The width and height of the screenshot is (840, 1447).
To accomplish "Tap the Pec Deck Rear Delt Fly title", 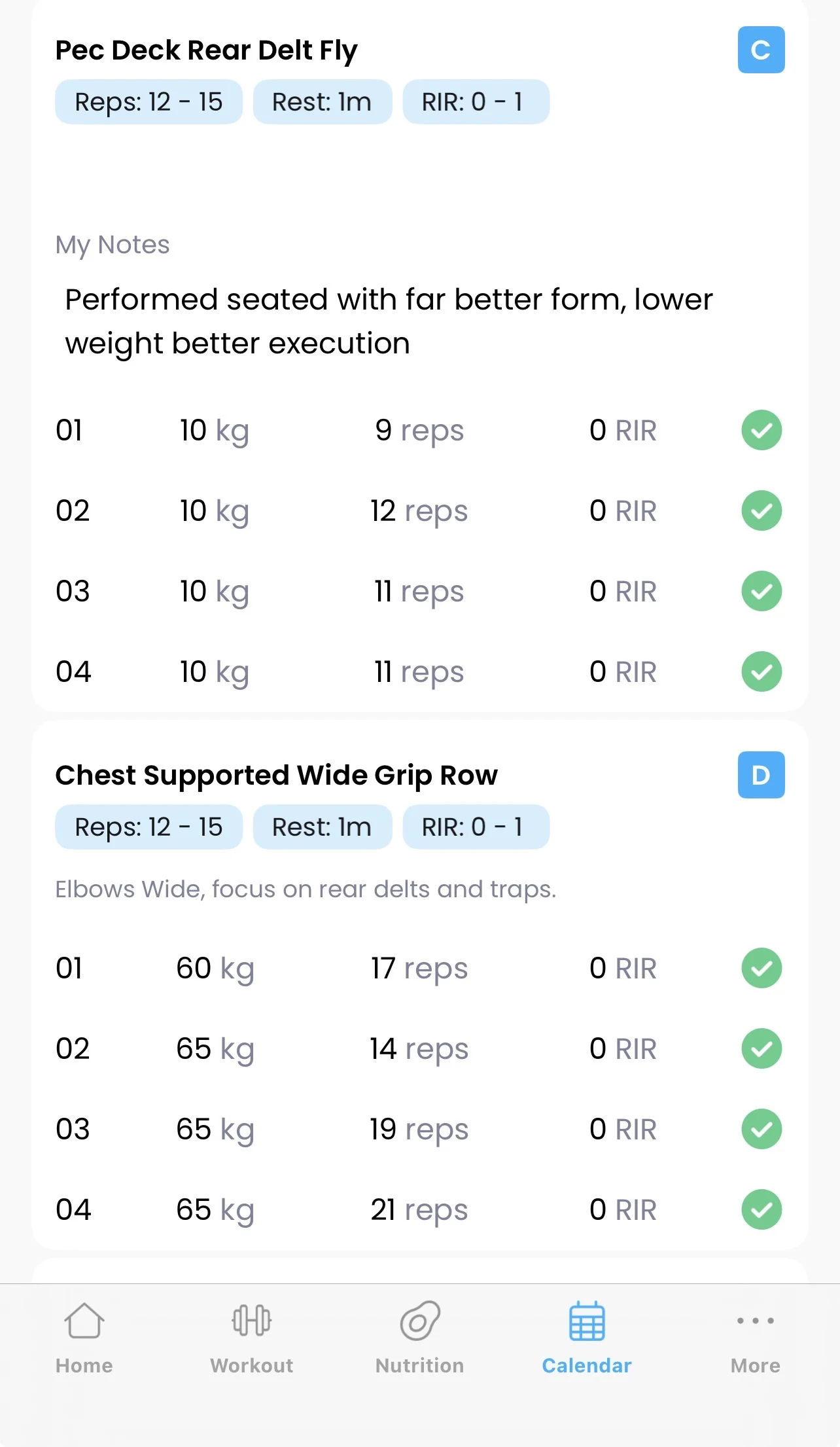I will pos(206,50).
